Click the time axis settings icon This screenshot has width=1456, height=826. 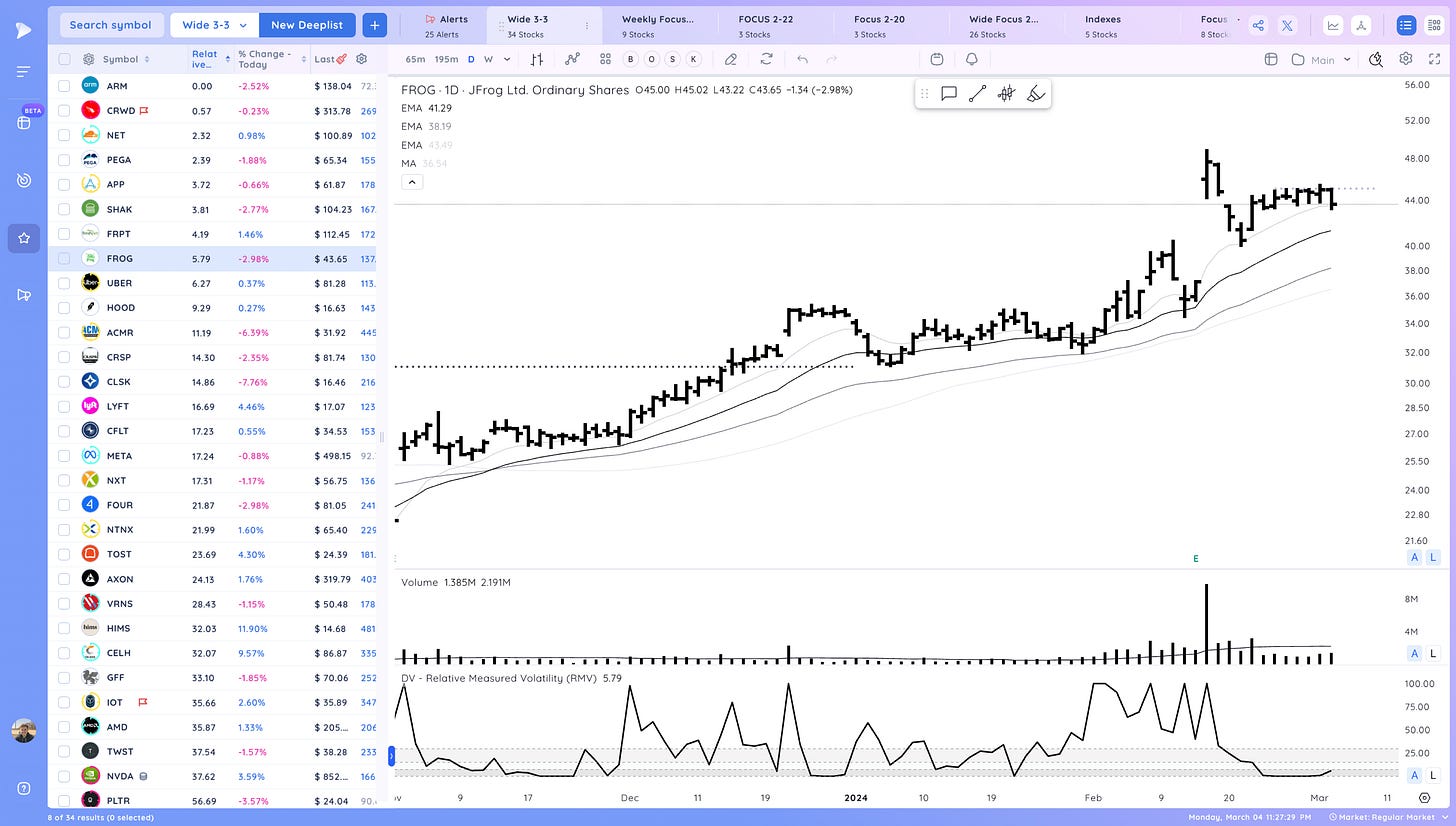coord(1425,798)
